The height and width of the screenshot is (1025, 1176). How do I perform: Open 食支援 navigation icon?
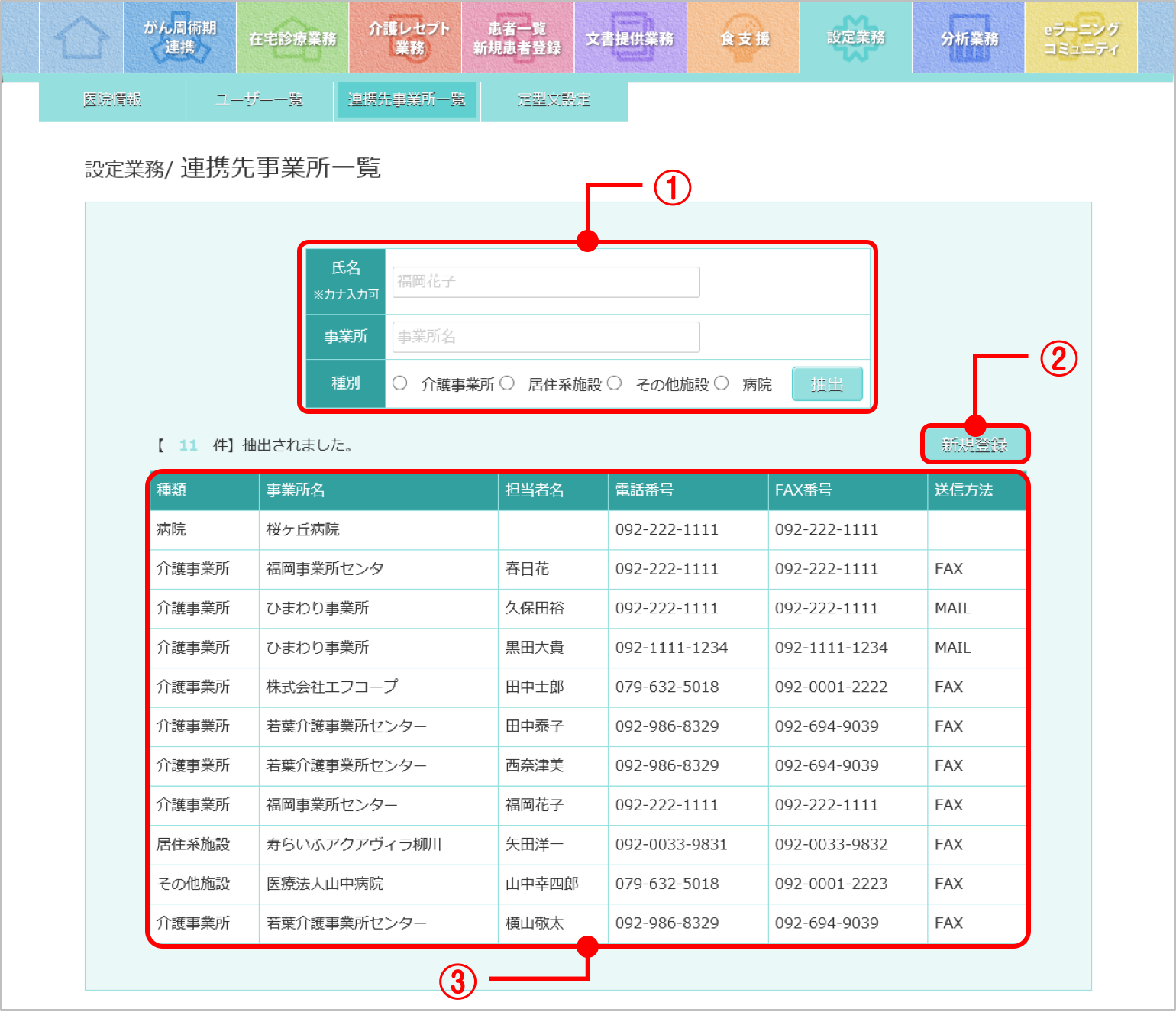point(744,37)
